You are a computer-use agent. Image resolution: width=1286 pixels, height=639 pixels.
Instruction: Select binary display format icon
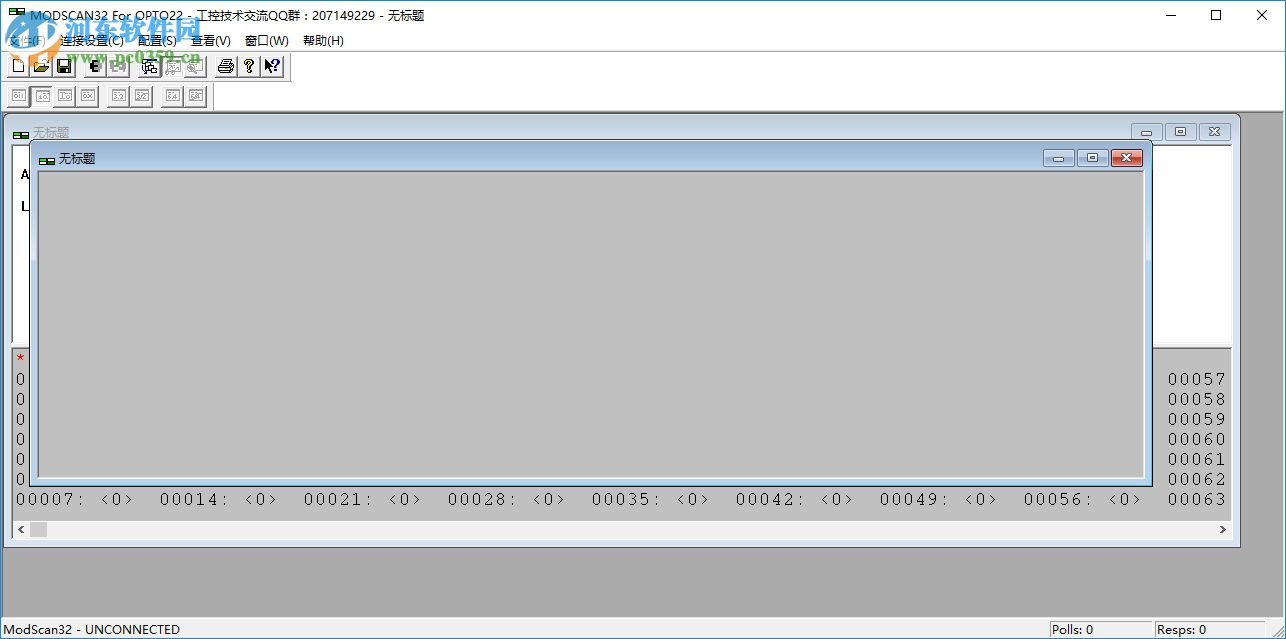tap(19, 96)
